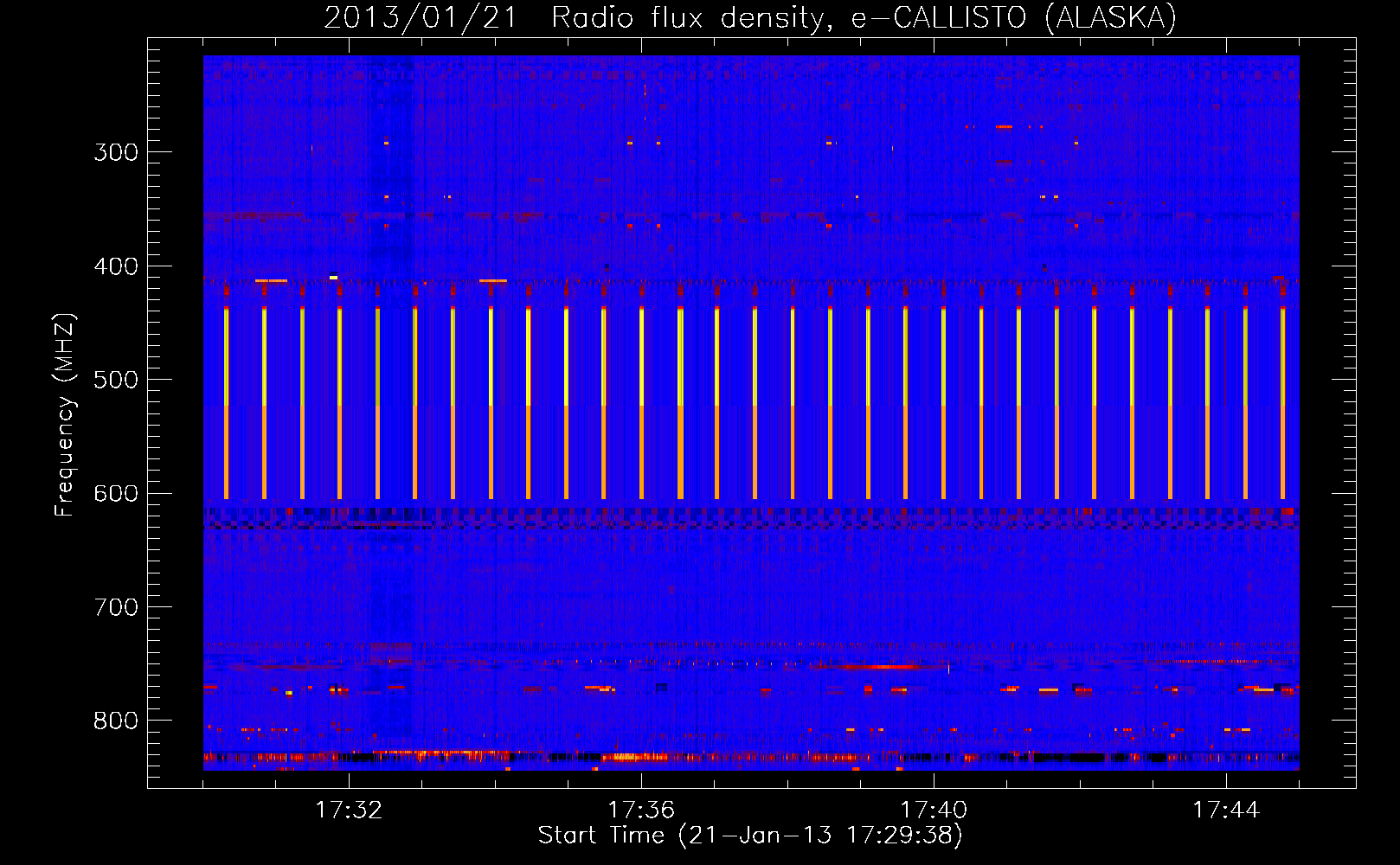Click the "Frequency (MHZ)" axis label
Screen dimensions: 1400x865
[x=66, y=415]
